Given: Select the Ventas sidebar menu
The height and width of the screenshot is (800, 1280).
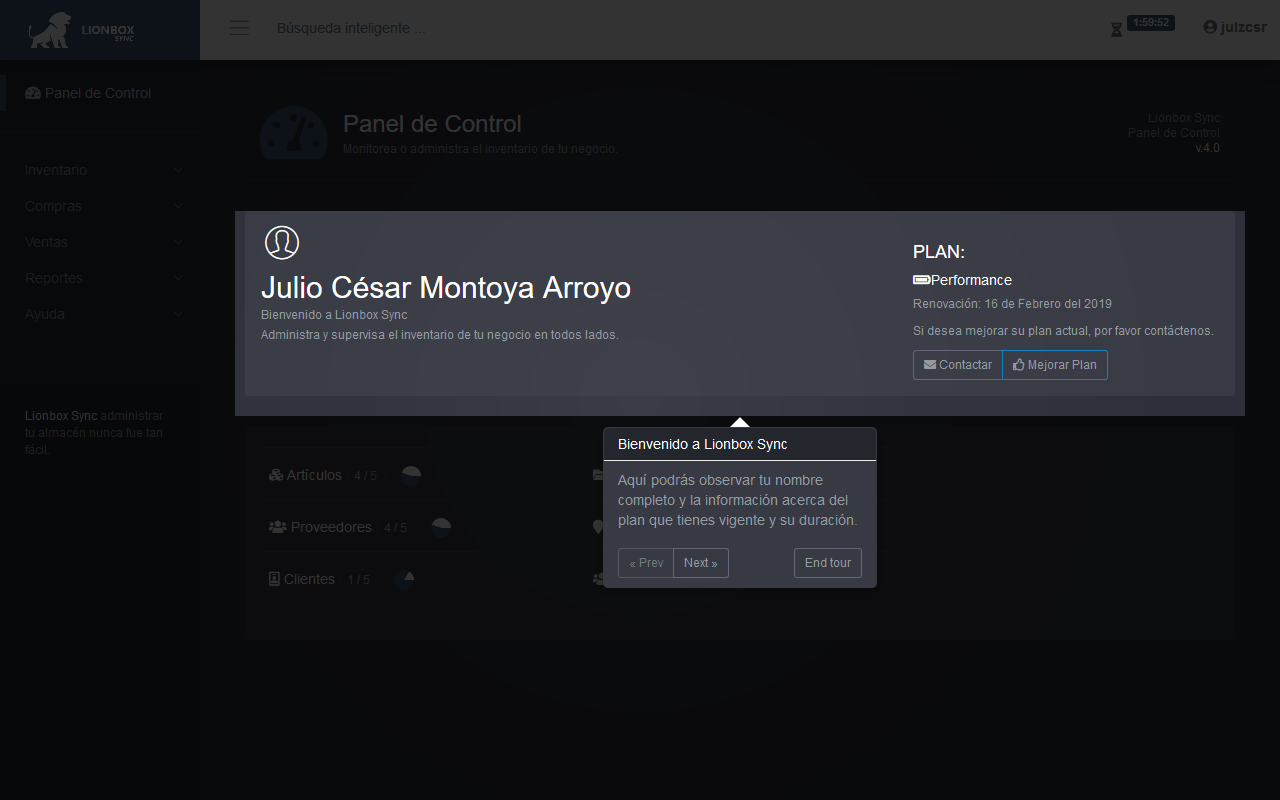Looking at the screenshot, I should (x=100, y=242).
